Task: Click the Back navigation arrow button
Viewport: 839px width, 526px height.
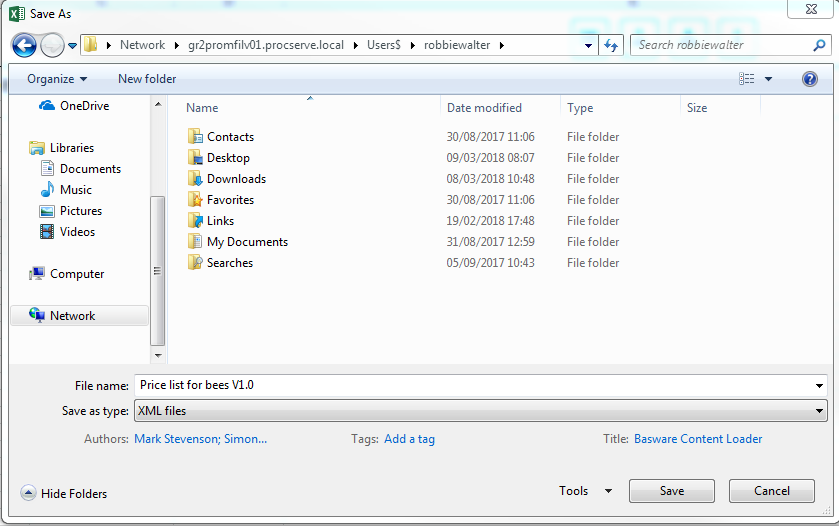Action: pyautogui.click(x=24, y=45)
